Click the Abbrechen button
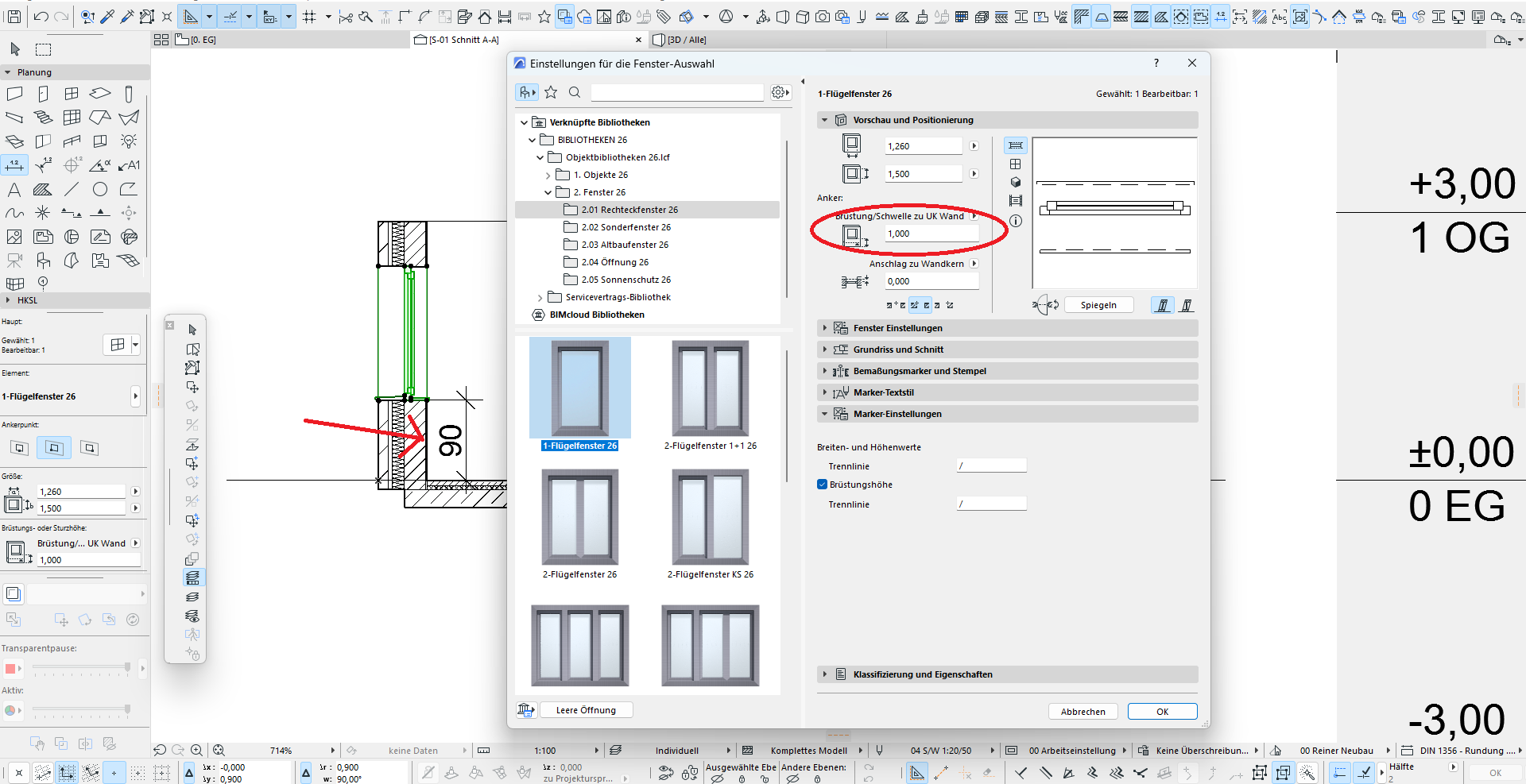The height and width of the screenshot is (784, 1526). [1083, 712]
